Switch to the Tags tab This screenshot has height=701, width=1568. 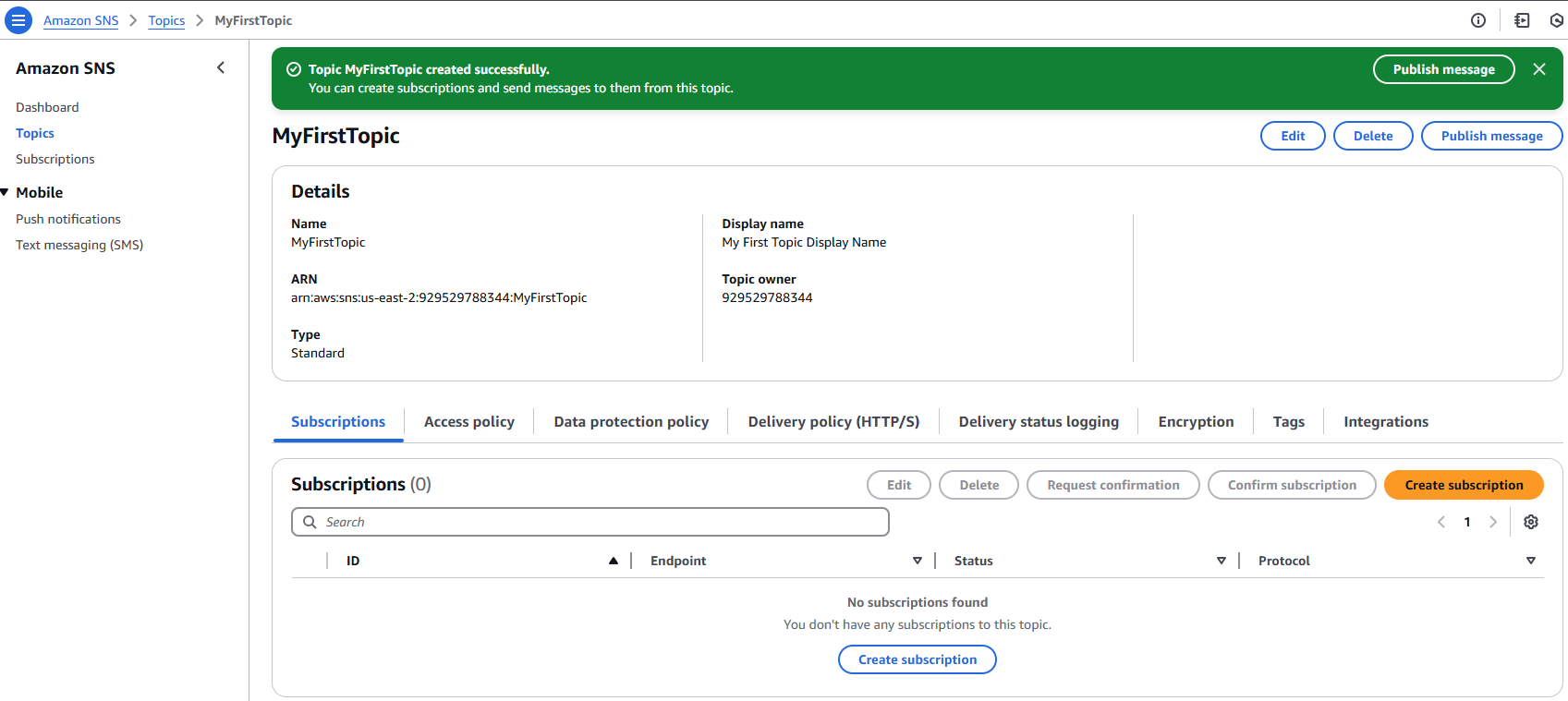coord(1288,421)
